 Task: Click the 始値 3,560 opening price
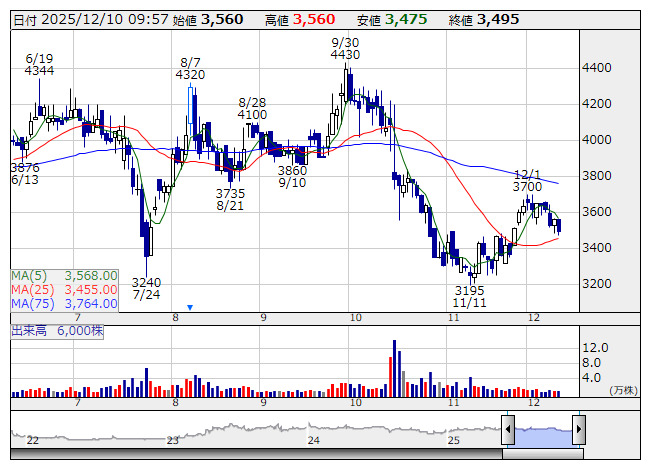pyautogui.click(x=208, y=20)
